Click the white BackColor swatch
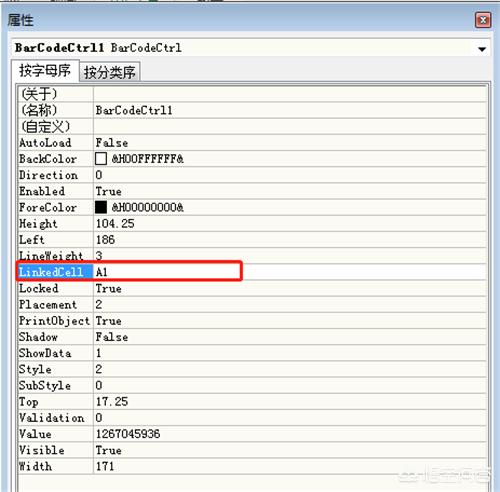The image size is (500, 492). coord(101,159)
